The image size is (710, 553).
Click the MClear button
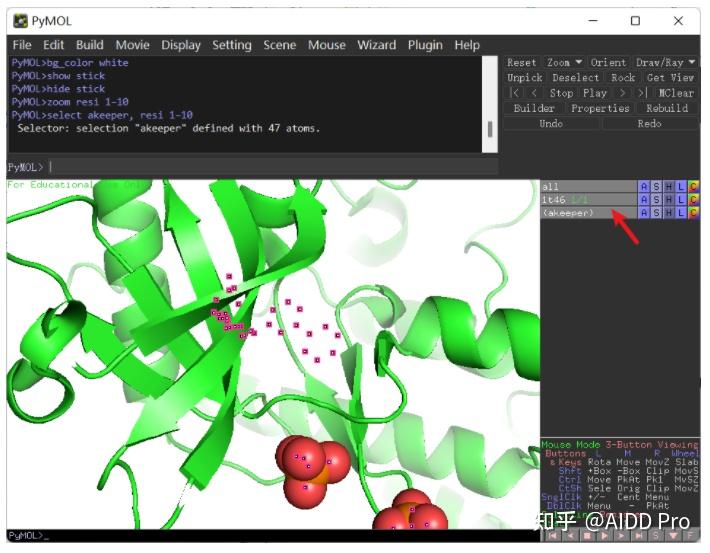[x=676, y=93]
